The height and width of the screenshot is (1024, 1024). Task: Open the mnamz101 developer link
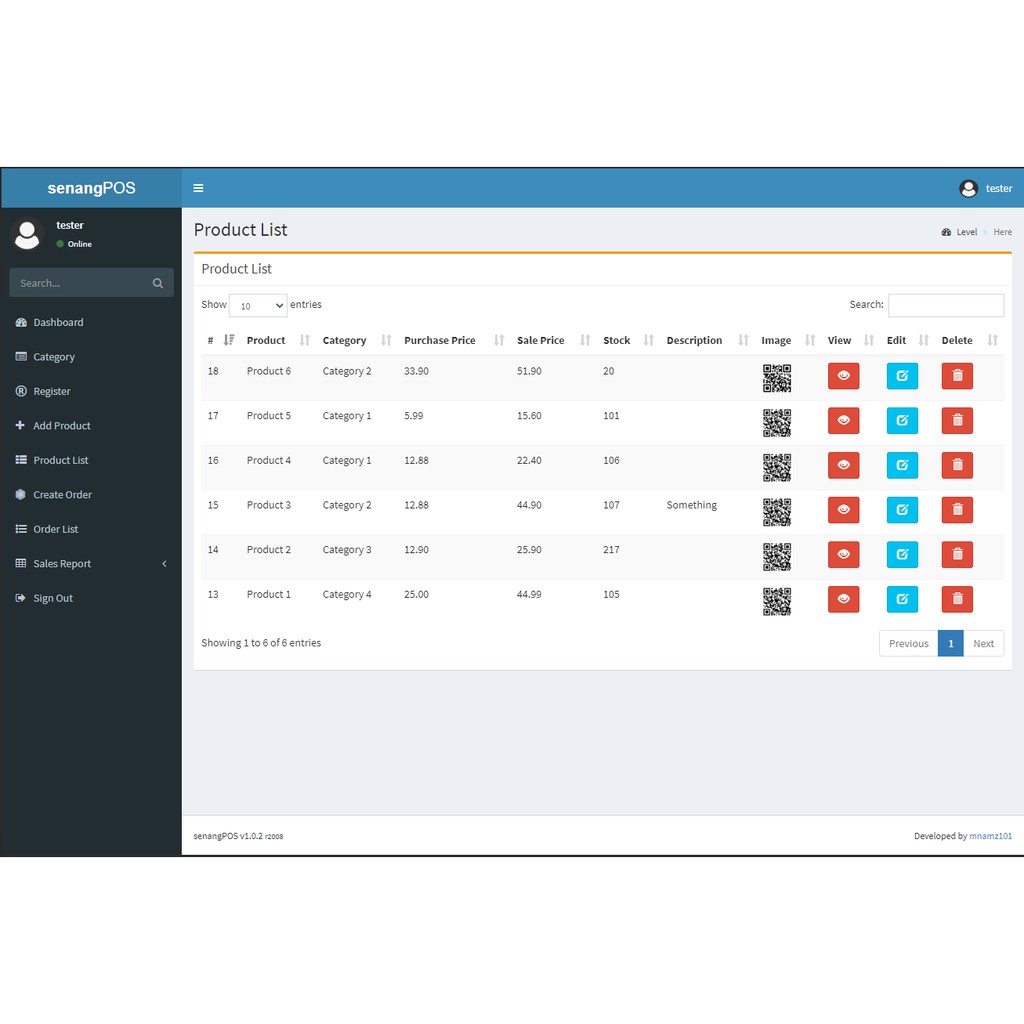[990, 836]
